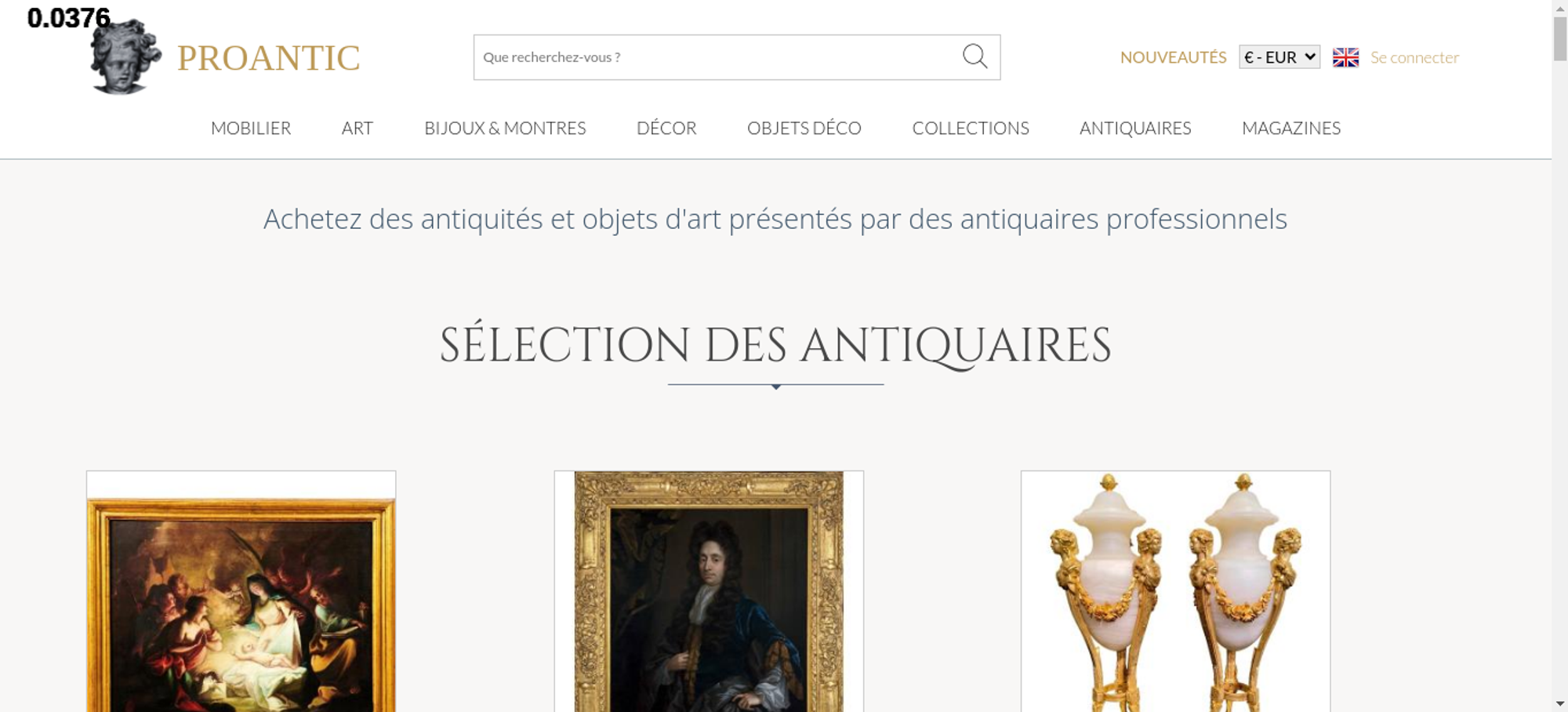
Task: Open the MAGAZINES menu
Action: pos(1291,128)
